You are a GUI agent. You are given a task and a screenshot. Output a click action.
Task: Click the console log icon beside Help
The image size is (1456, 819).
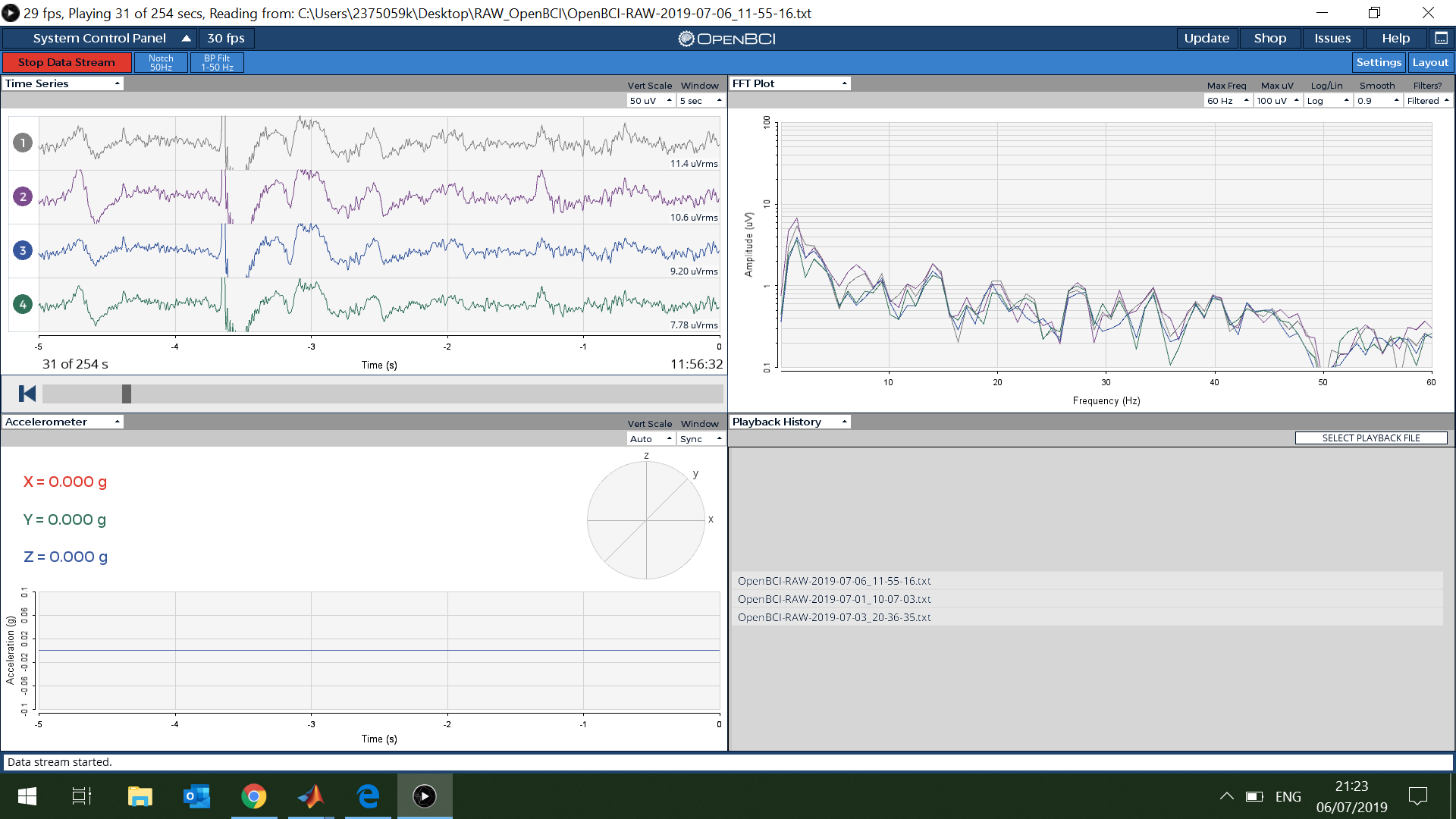(x=1441, y=38)
